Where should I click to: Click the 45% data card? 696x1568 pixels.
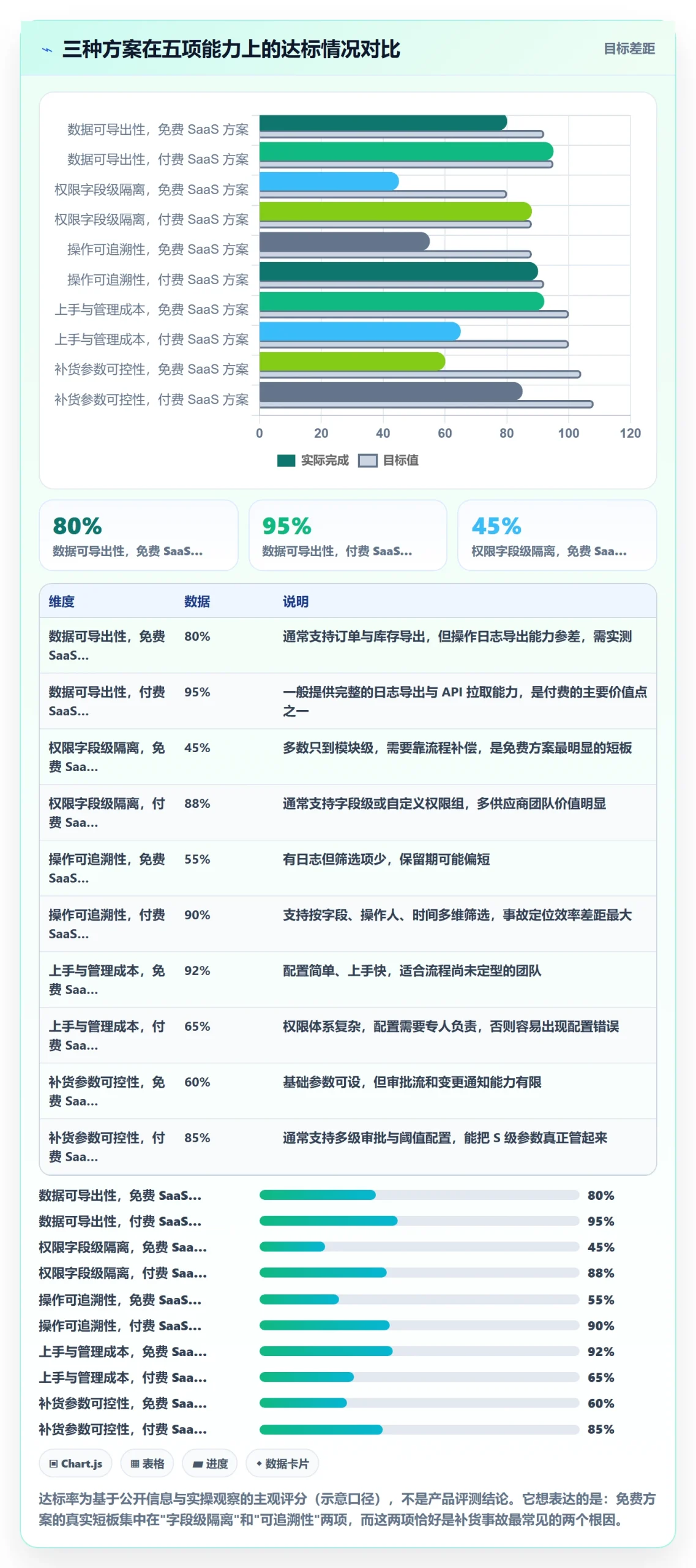click(x=557, y=535)
